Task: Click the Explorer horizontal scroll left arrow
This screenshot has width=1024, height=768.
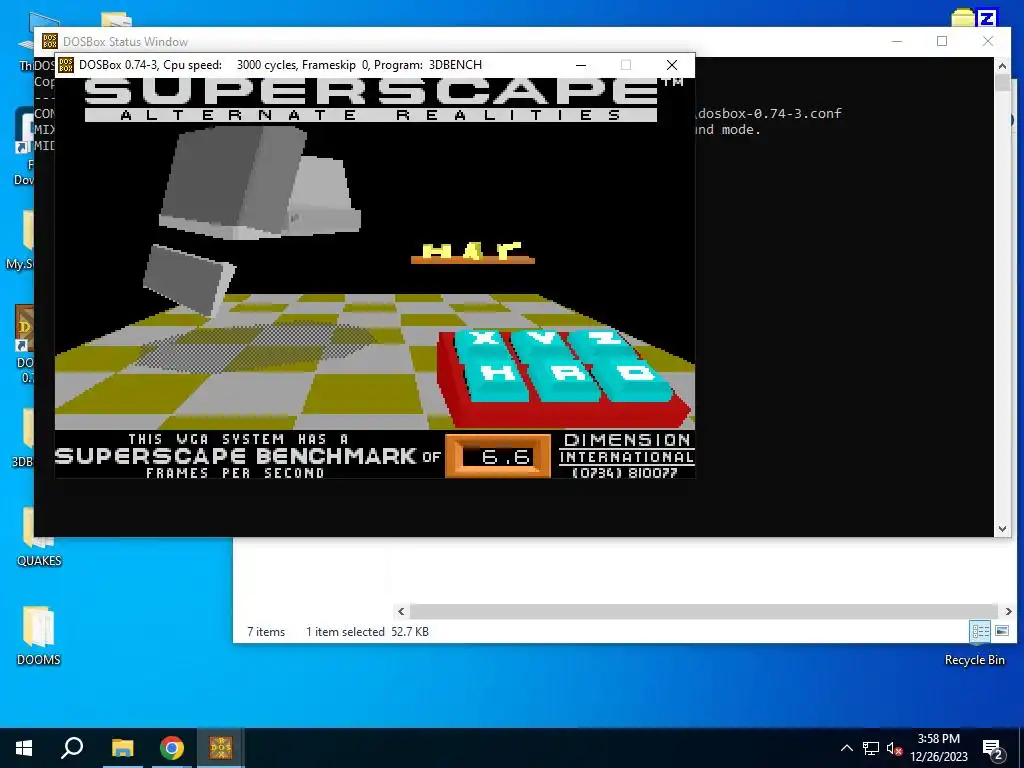Action: [x=401, y=611]
